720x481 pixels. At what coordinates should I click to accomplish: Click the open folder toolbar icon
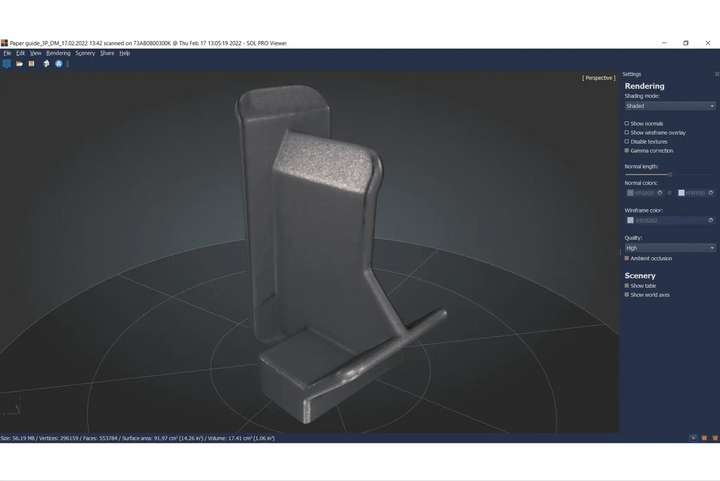(x=19, y=64)
